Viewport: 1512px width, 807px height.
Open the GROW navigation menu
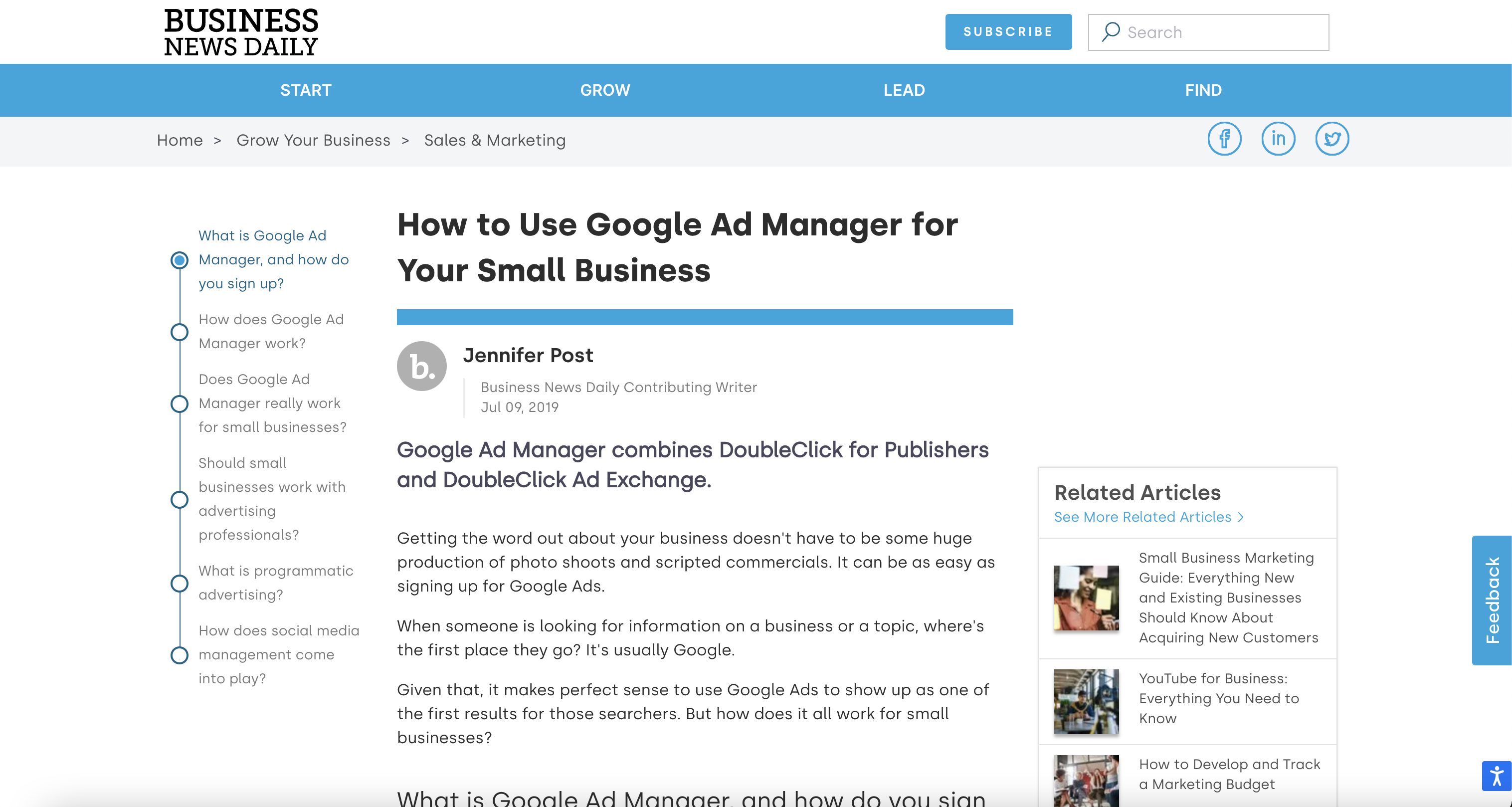(x=605, y=90)
